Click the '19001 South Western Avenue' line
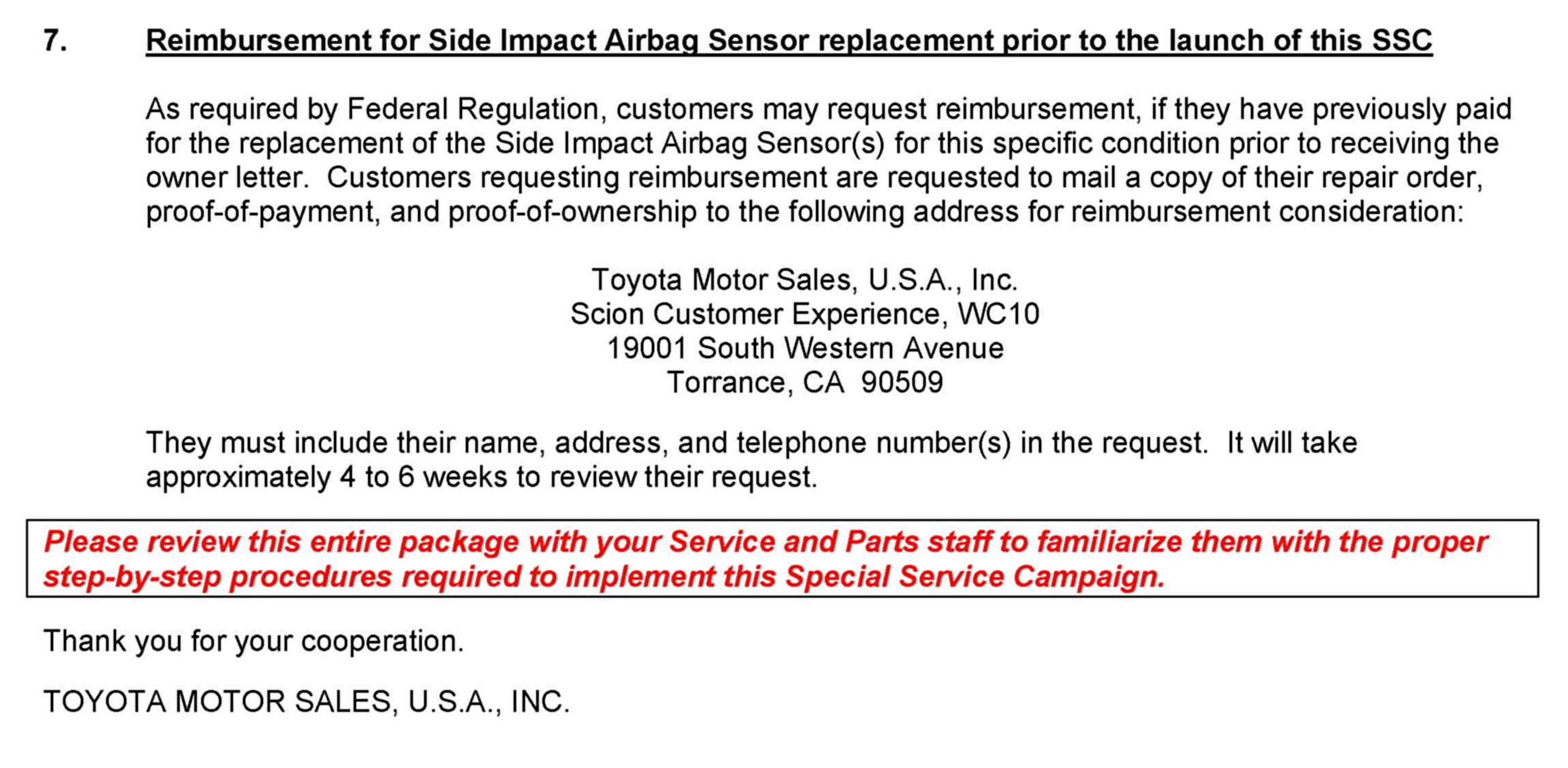Viewport: 1568px width, 768px height. coord(805,348)
